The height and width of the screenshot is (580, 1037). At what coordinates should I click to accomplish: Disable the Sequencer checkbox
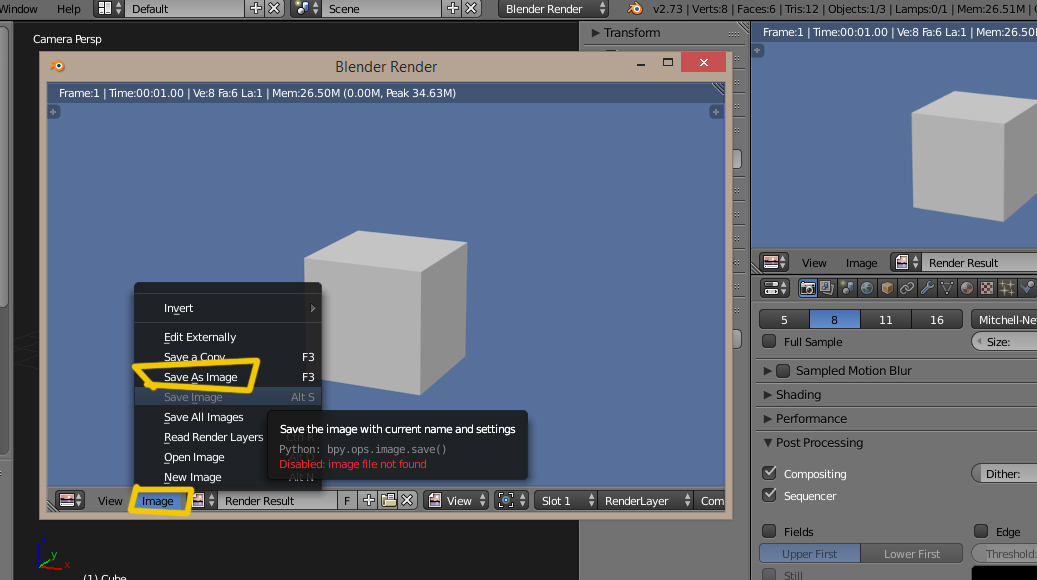click(x=768, y=495)
